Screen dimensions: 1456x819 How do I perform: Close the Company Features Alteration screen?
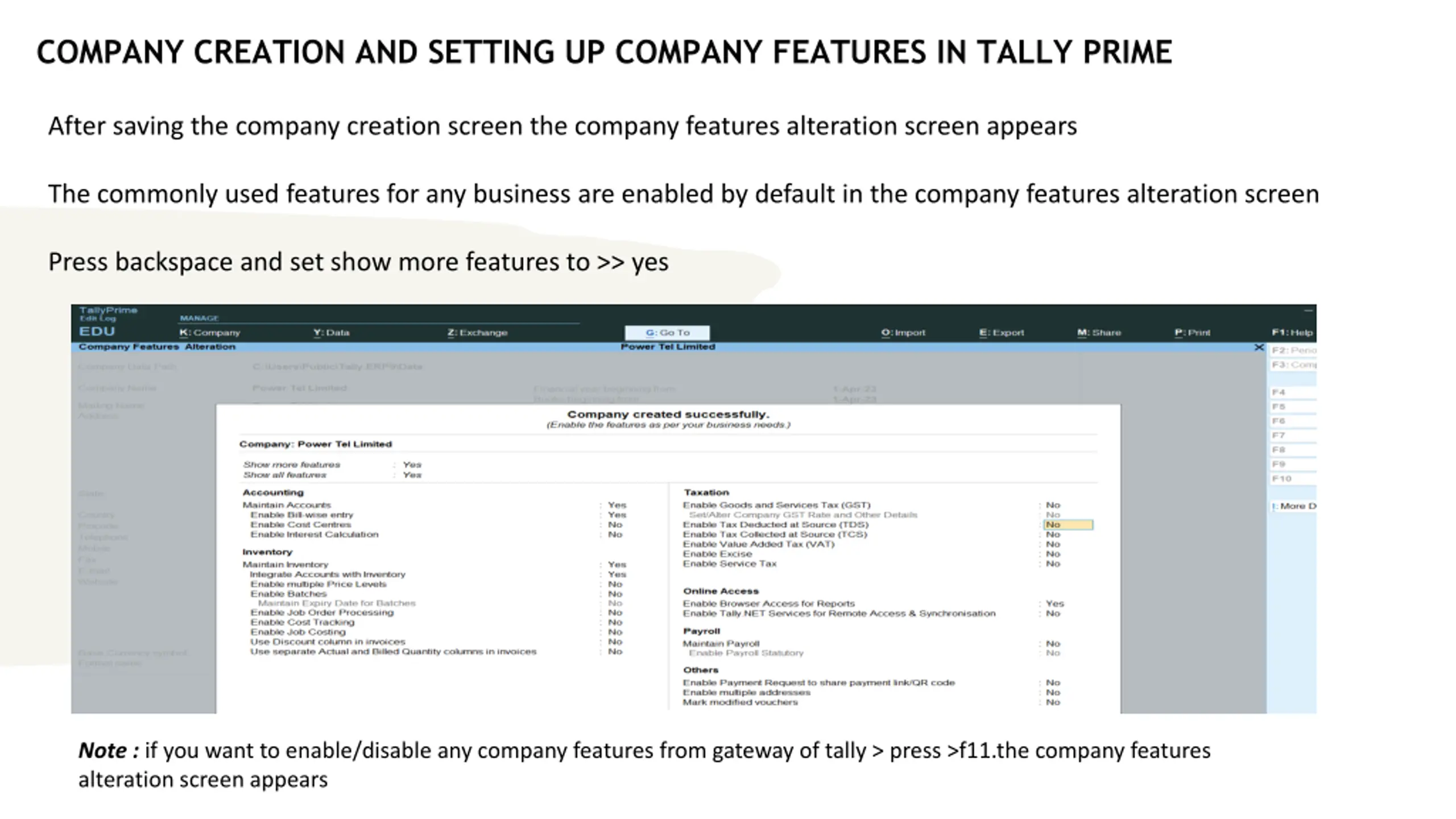tap(1259, 348)
